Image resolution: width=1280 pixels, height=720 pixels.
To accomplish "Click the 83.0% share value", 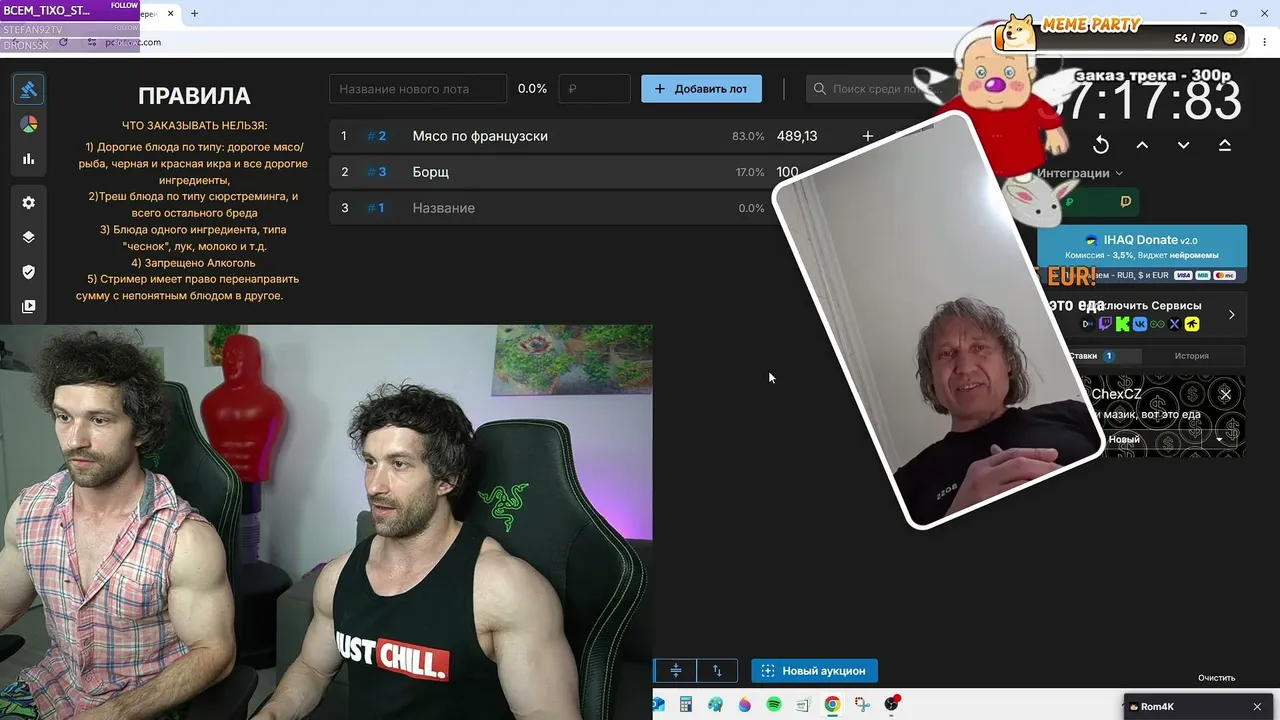I will [748, 136].
